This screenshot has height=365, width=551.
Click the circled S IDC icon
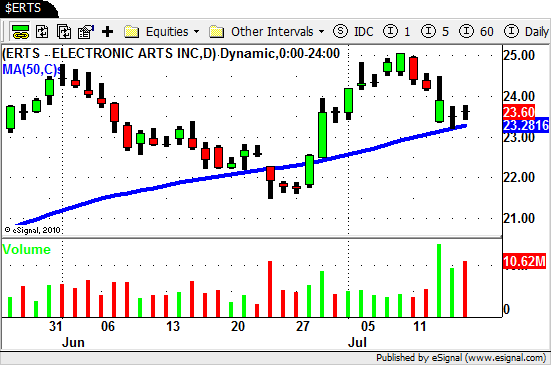(x=340, y=32)
